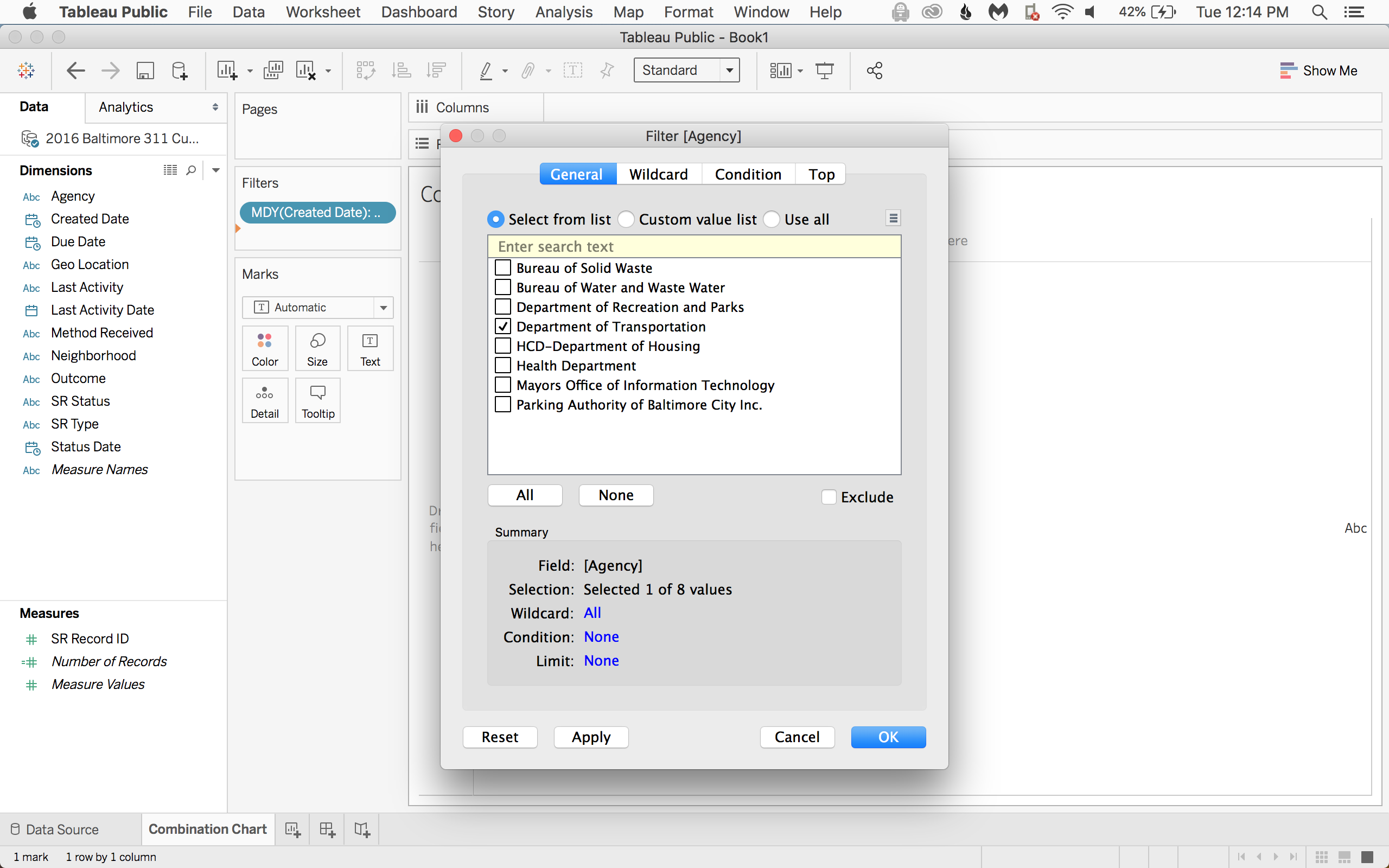Open the Show/hide cards dropdown arrow
Image resolution: width=1389 pixels, height=868 pixels.
(800, 71)
